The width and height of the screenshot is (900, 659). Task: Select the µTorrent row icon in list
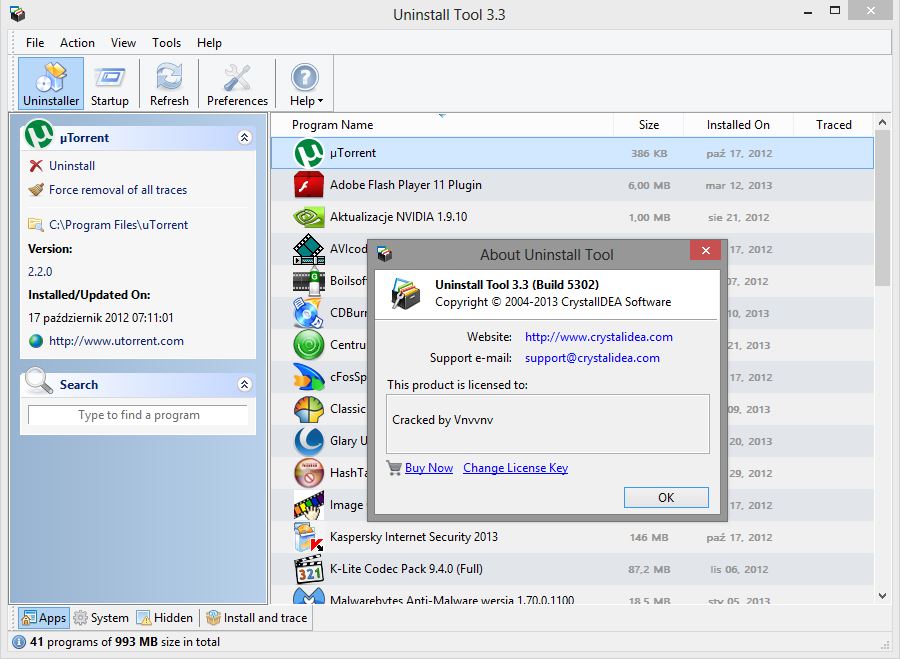(309, 153)
